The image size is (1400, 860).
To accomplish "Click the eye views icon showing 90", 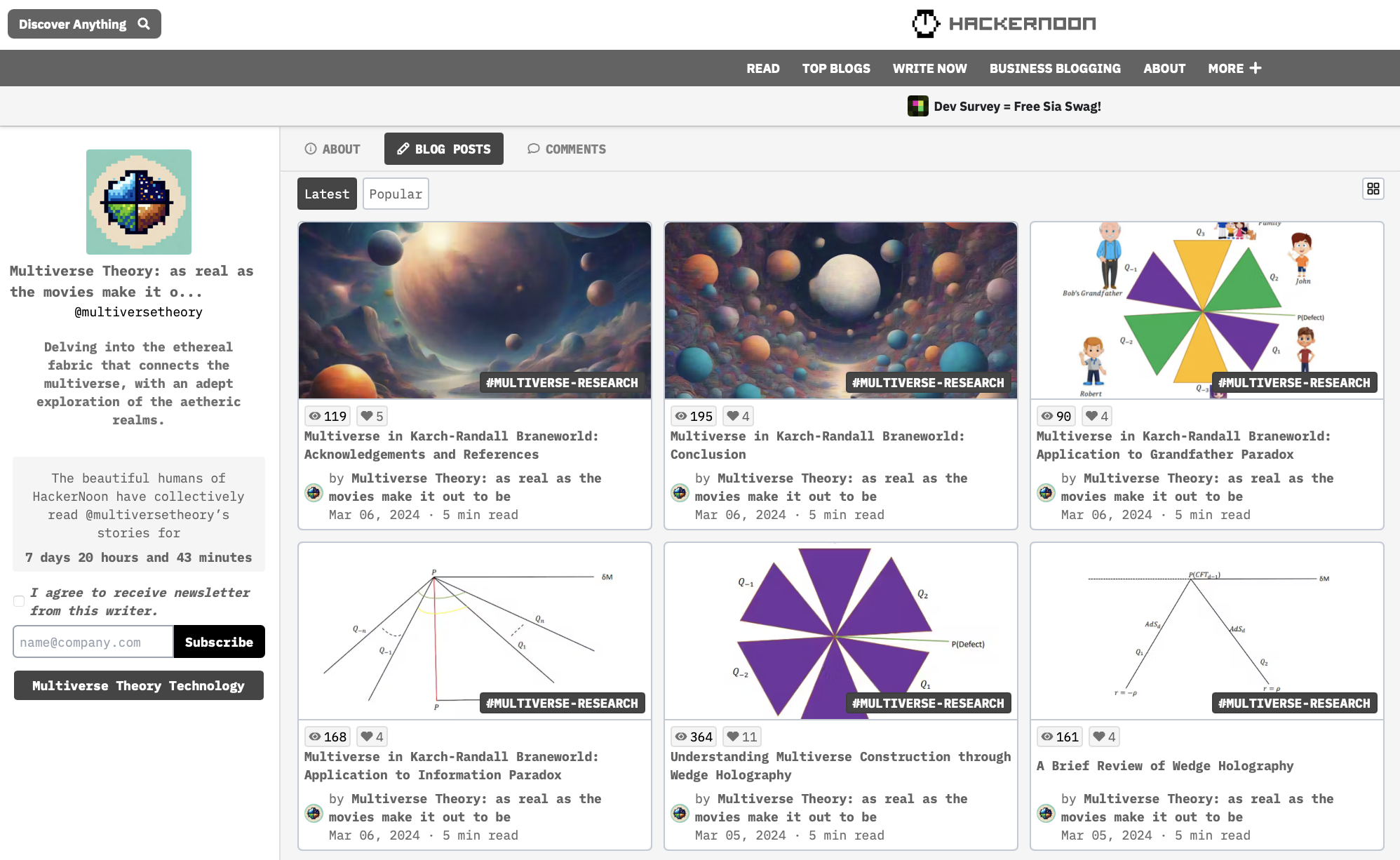I will pos(1047,416).
